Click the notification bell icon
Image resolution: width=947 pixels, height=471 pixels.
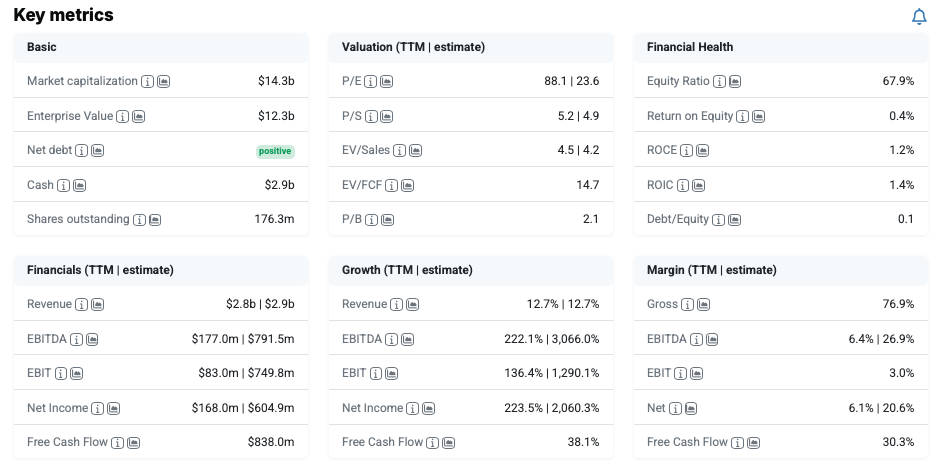(x=919, y=17)
